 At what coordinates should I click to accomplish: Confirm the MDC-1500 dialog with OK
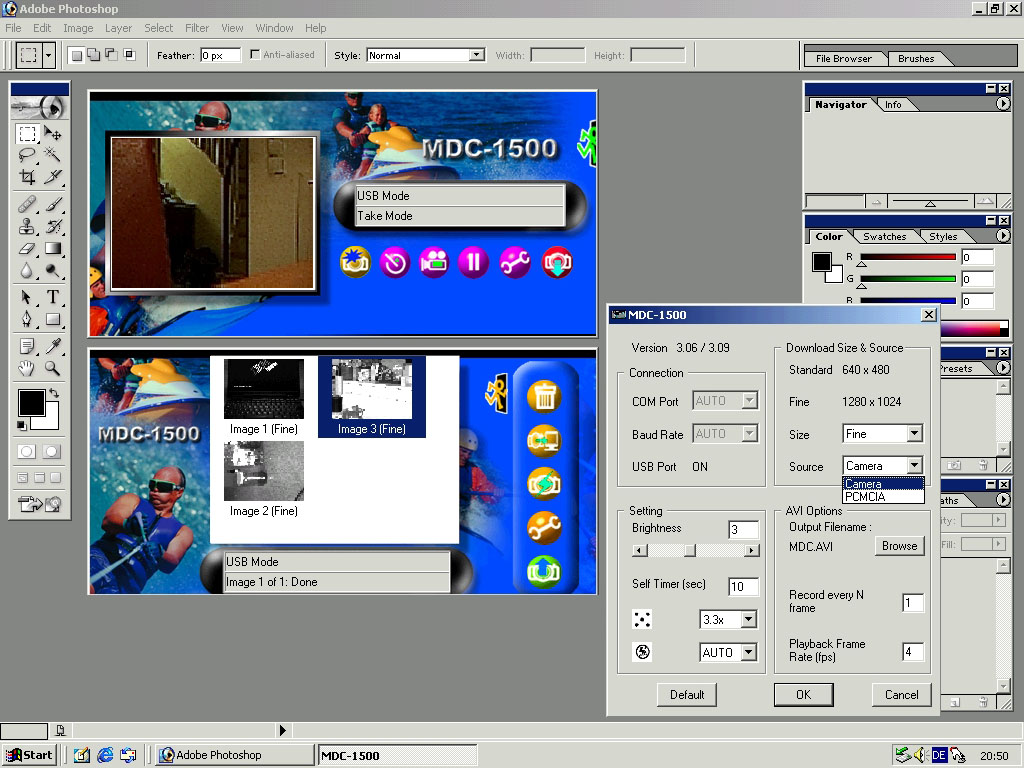pyautogui.click(x=804, y=695)
